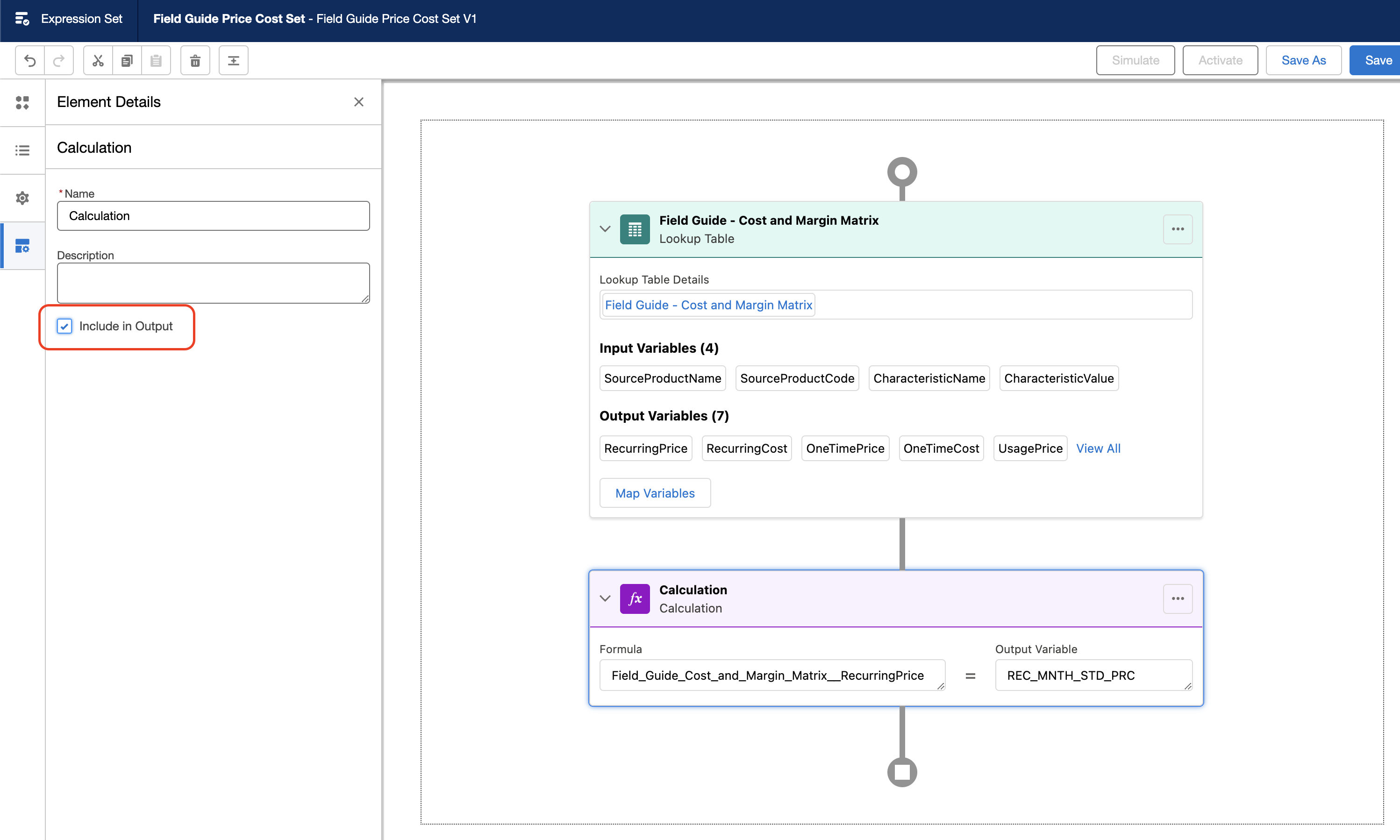Select the RecurringPrice output variable
The height and width of the screenshot is (840, 1400).
pos(645,448)
